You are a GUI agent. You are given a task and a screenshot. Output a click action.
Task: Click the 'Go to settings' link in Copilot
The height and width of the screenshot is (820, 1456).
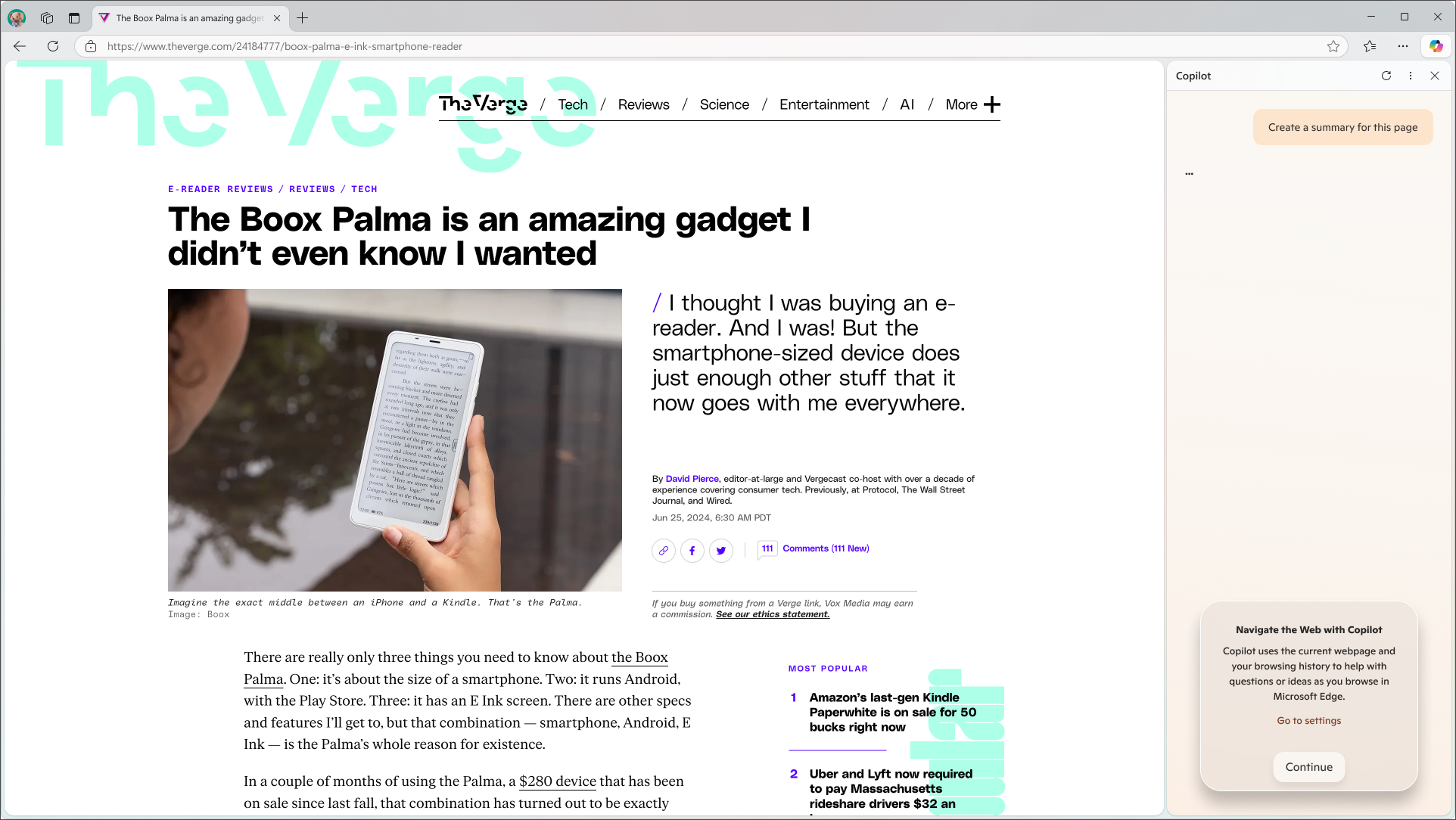tap(1309, 720)
